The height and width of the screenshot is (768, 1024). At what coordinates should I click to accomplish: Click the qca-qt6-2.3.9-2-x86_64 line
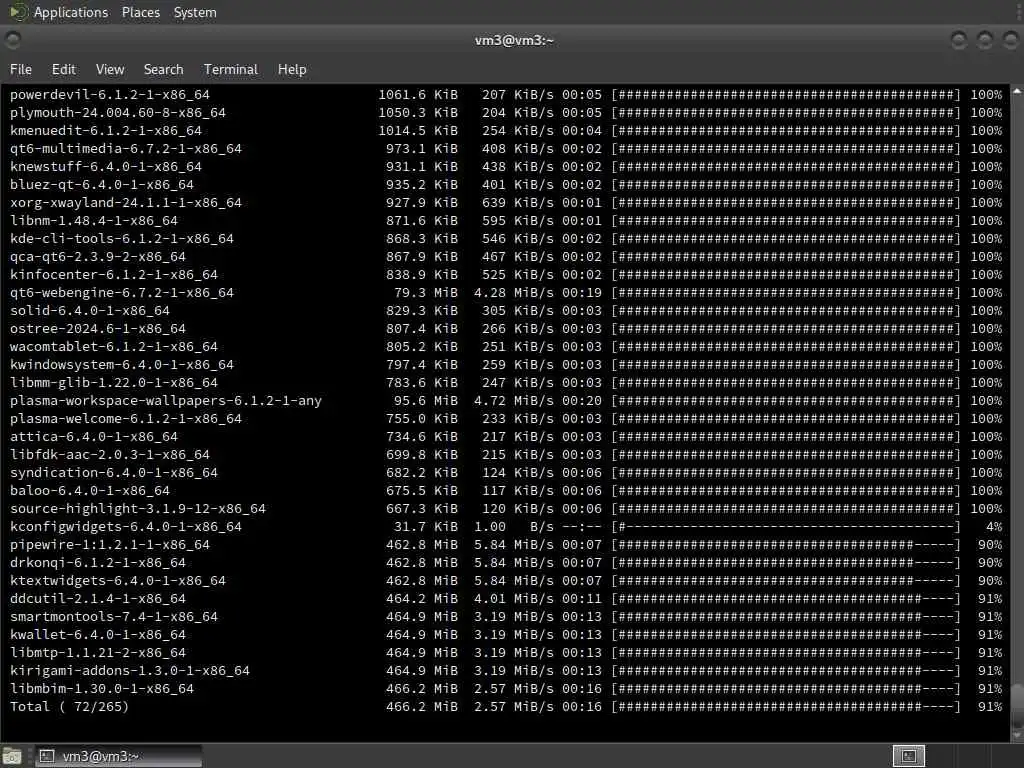pyautogui.click(x=506, y=257)
